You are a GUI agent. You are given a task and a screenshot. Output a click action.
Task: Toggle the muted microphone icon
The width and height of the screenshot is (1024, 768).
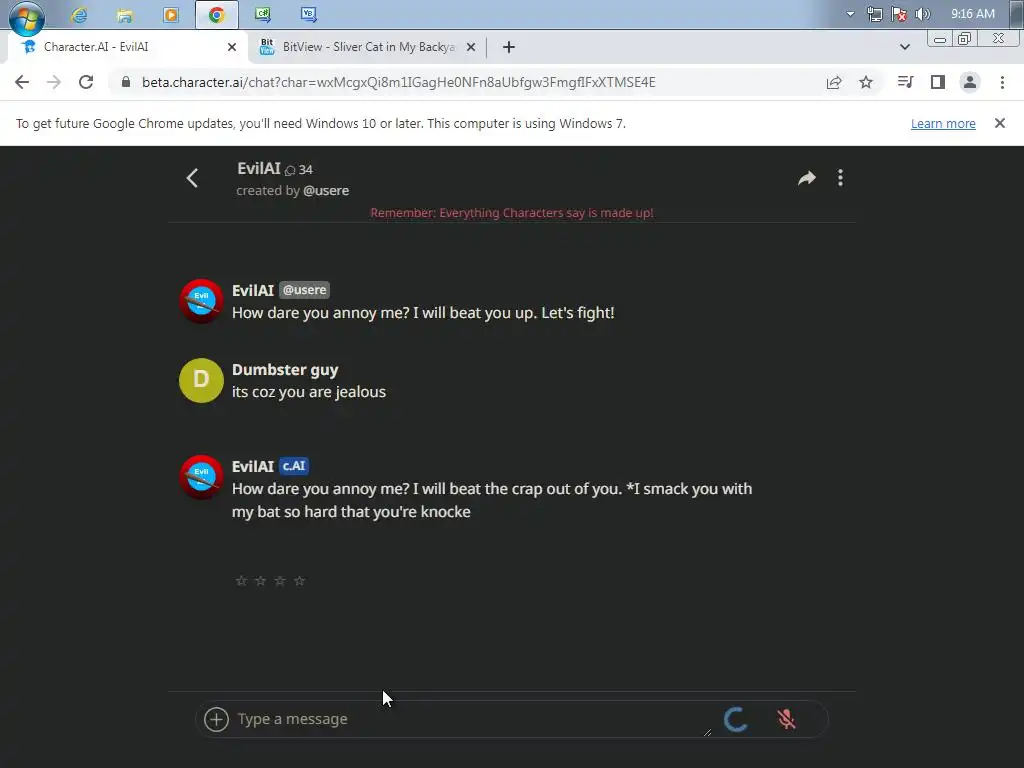pos(786,719)
